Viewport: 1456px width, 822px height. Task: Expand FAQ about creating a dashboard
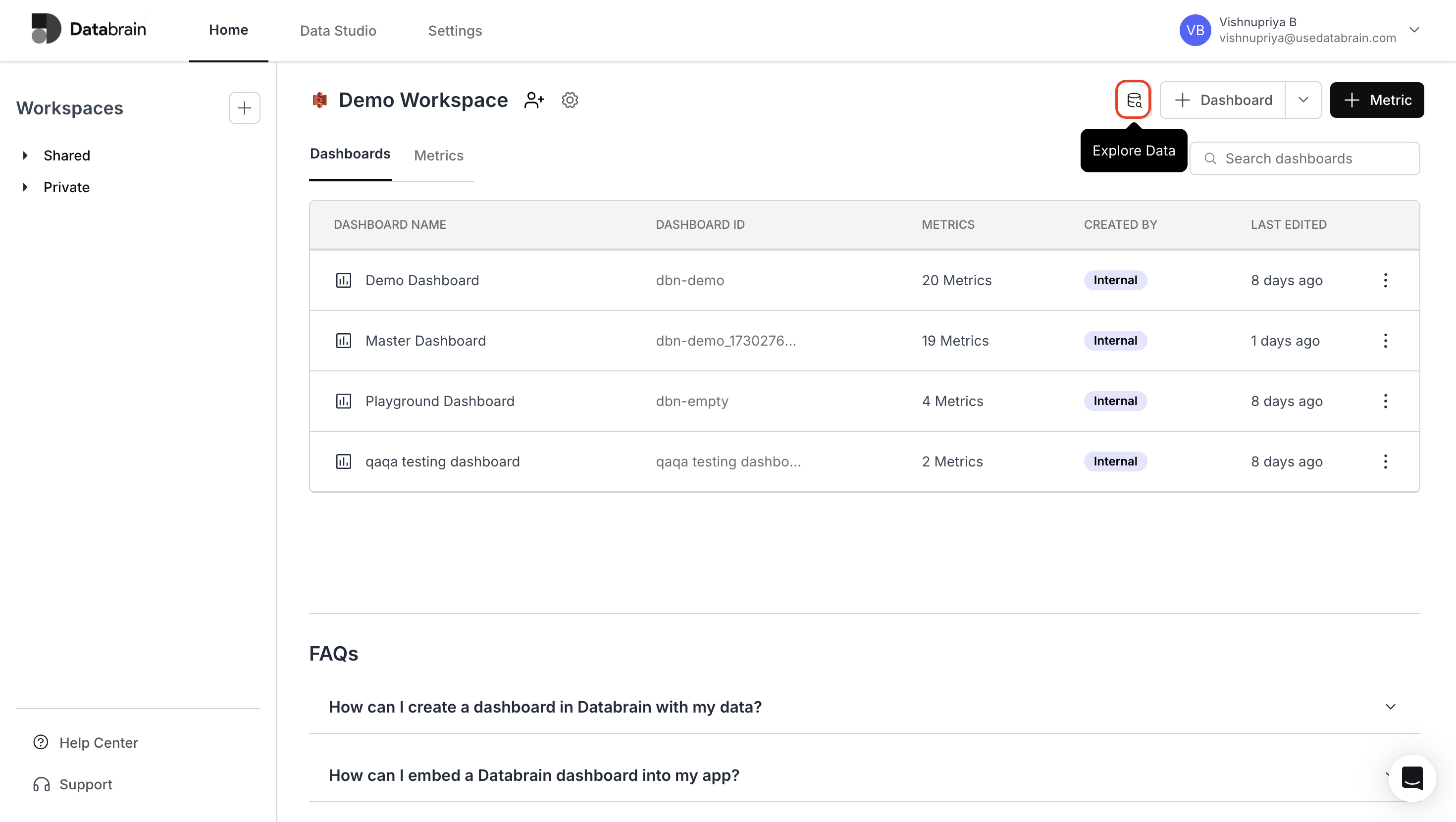point(1390,707)
